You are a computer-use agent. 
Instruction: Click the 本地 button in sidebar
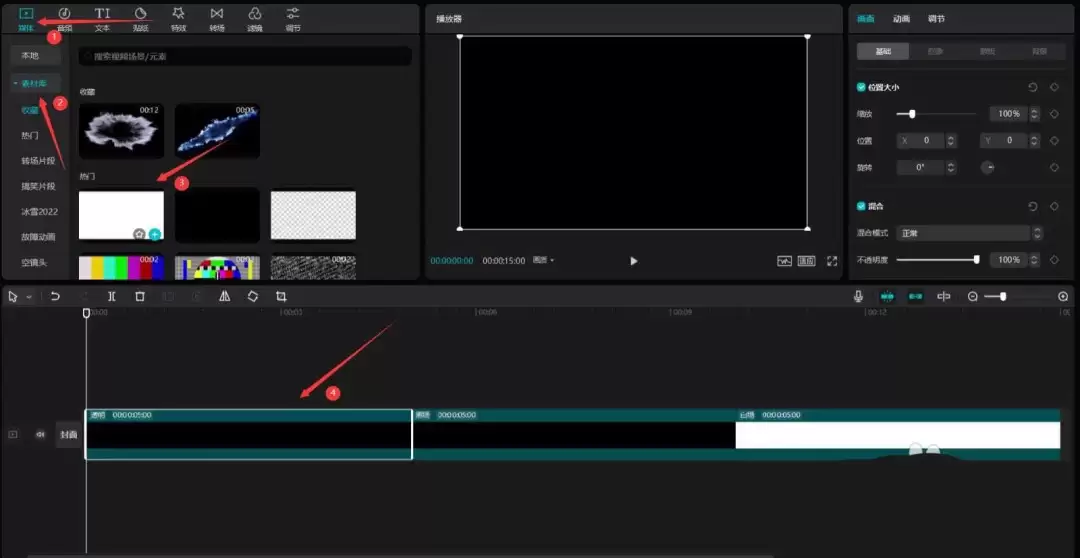[31, 56]
